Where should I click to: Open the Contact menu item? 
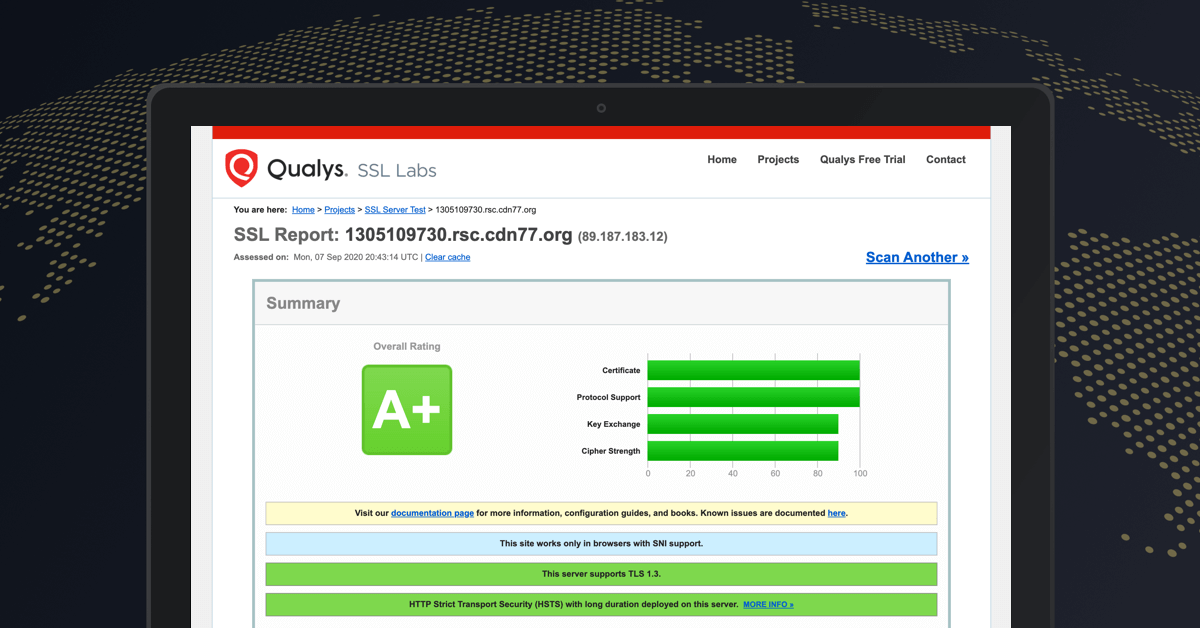pos(946,160)
